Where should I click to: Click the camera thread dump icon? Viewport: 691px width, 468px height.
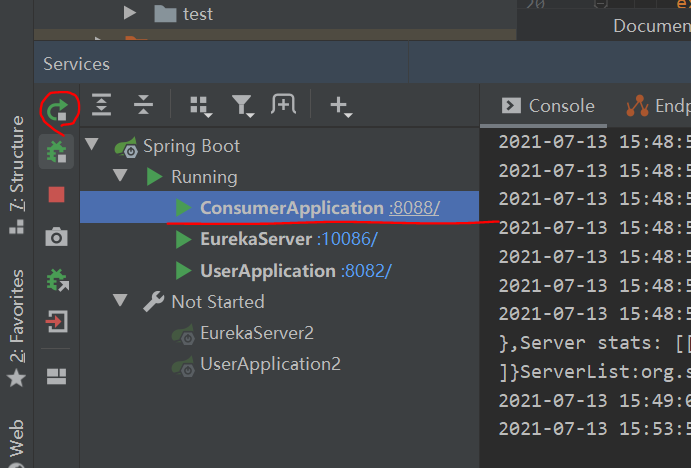click(56, 237)
